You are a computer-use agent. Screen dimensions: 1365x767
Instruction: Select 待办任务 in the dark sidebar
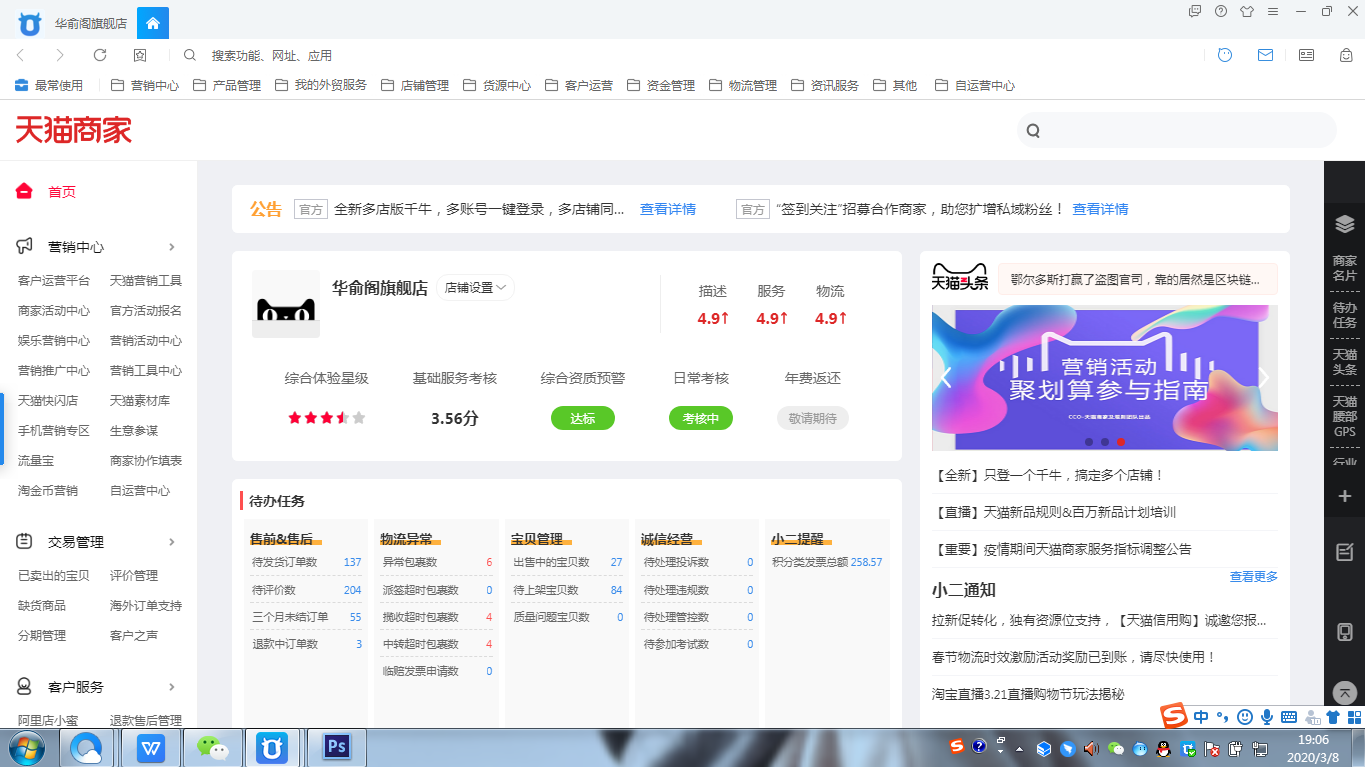pyautogui.click(x=1345, y=315)
